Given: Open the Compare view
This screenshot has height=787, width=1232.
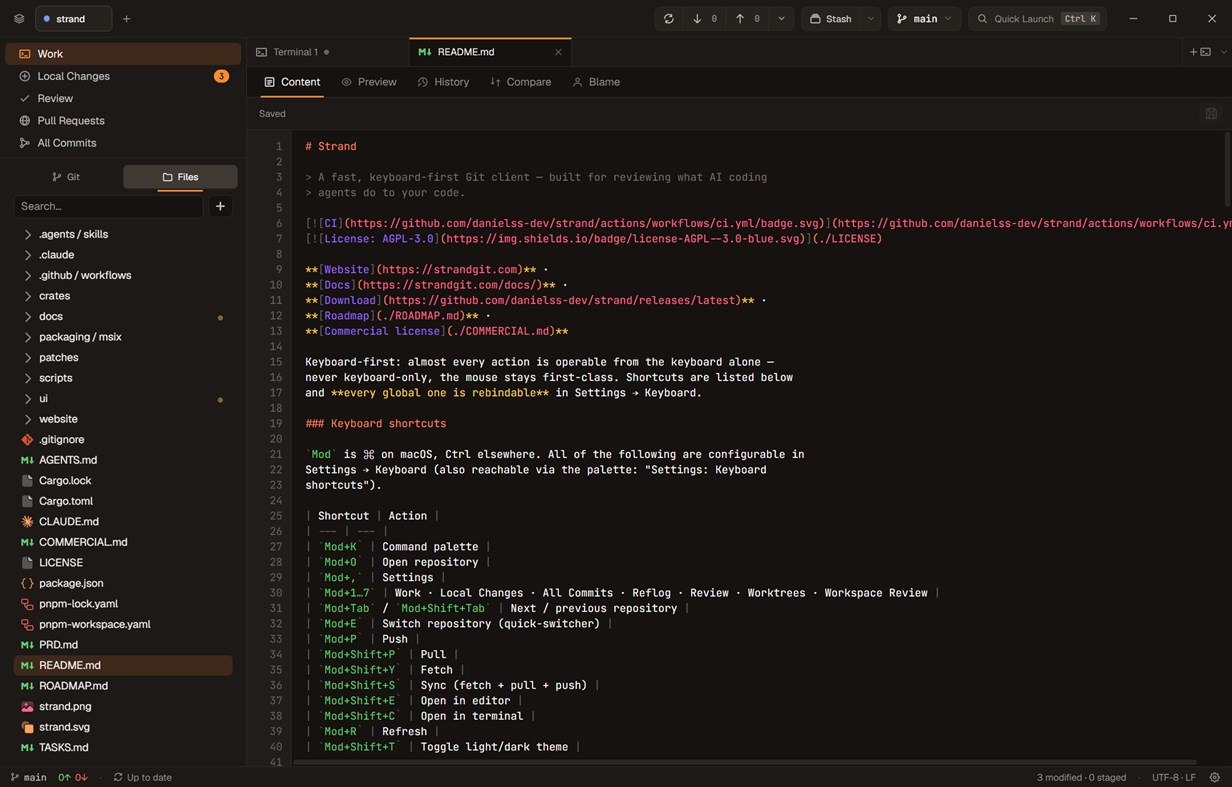Looking at the screenshot, I should 520,82.
